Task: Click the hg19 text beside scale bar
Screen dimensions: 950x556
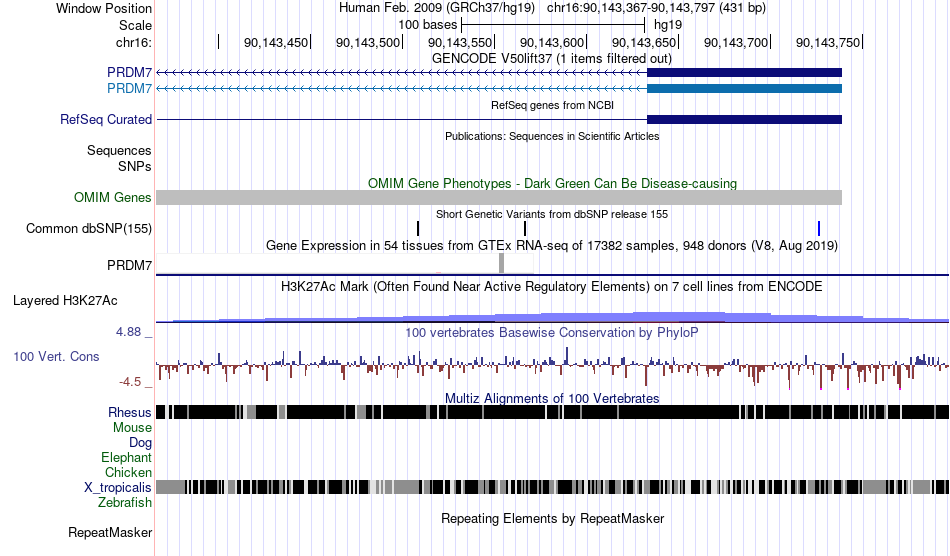Action: click(668, 25)
